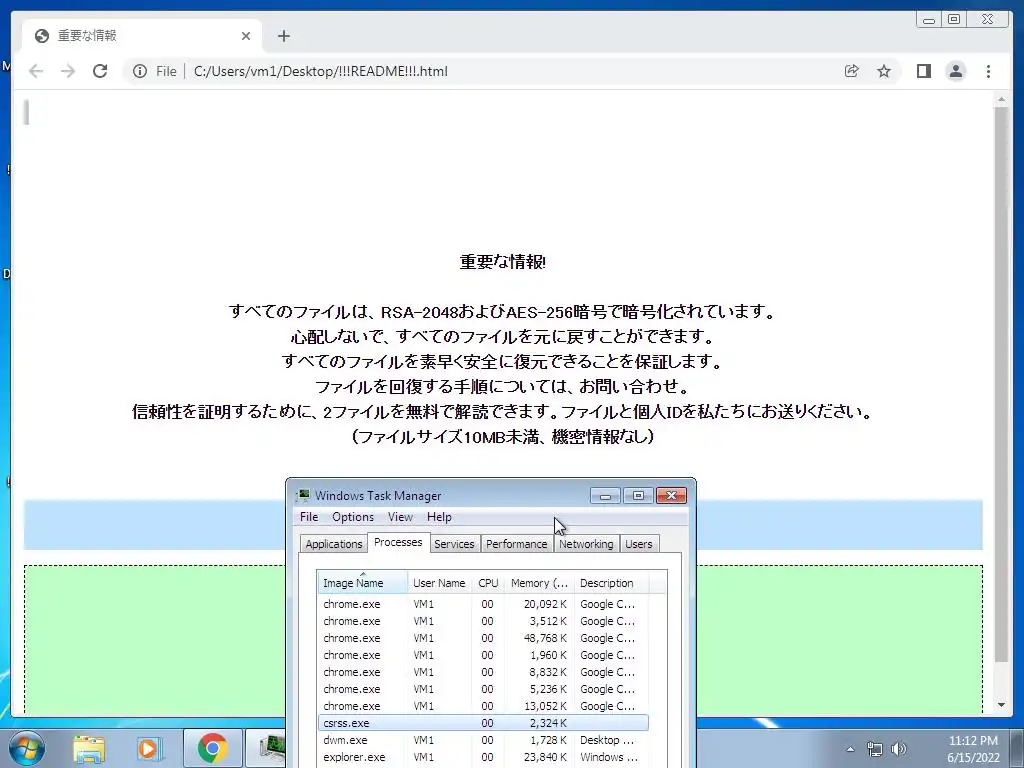Click Task Manager taskbar button
The image size is (1024, 768).
point(266,748)
